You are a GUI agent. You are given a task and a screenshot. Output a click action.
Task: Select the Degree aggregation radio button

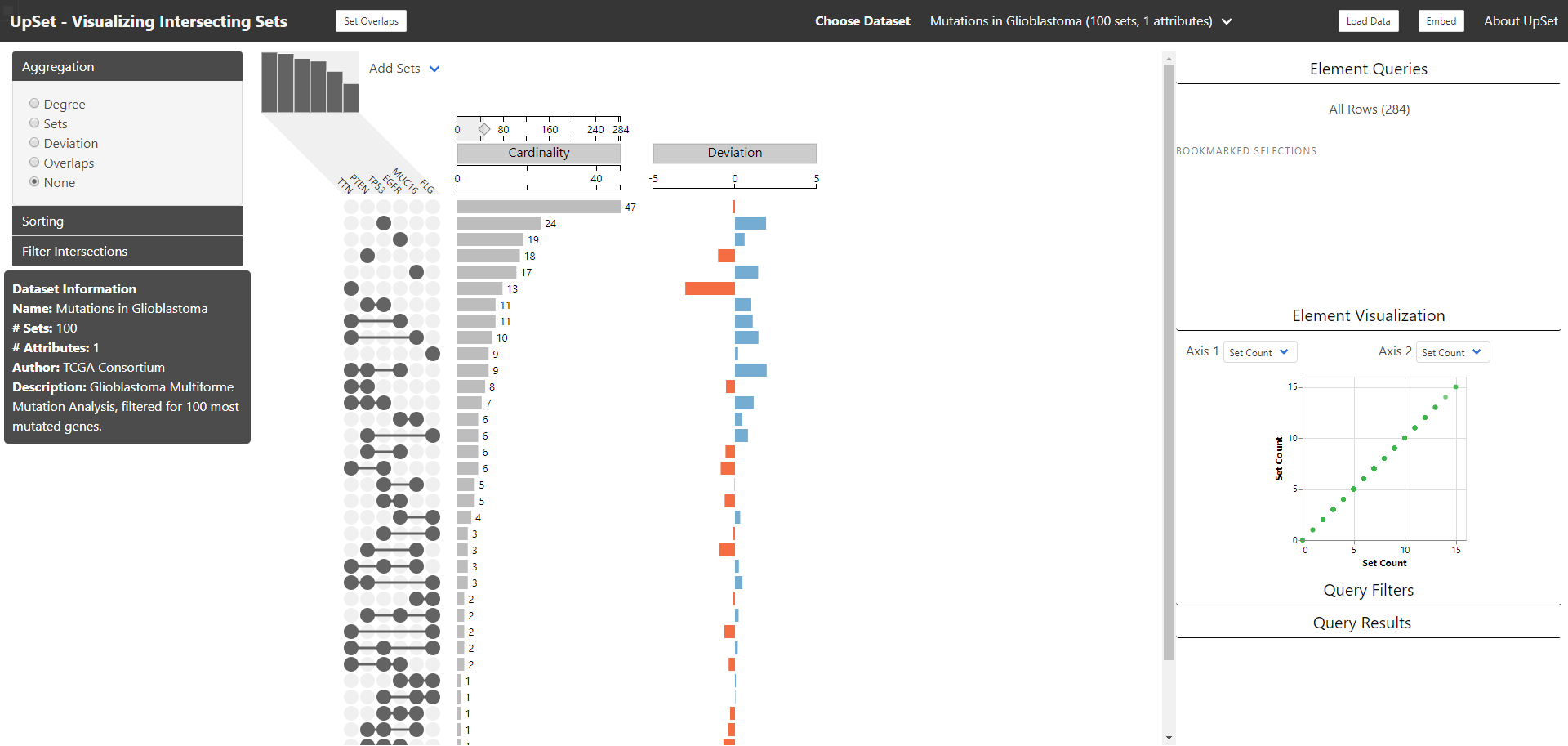click(34, 102)
